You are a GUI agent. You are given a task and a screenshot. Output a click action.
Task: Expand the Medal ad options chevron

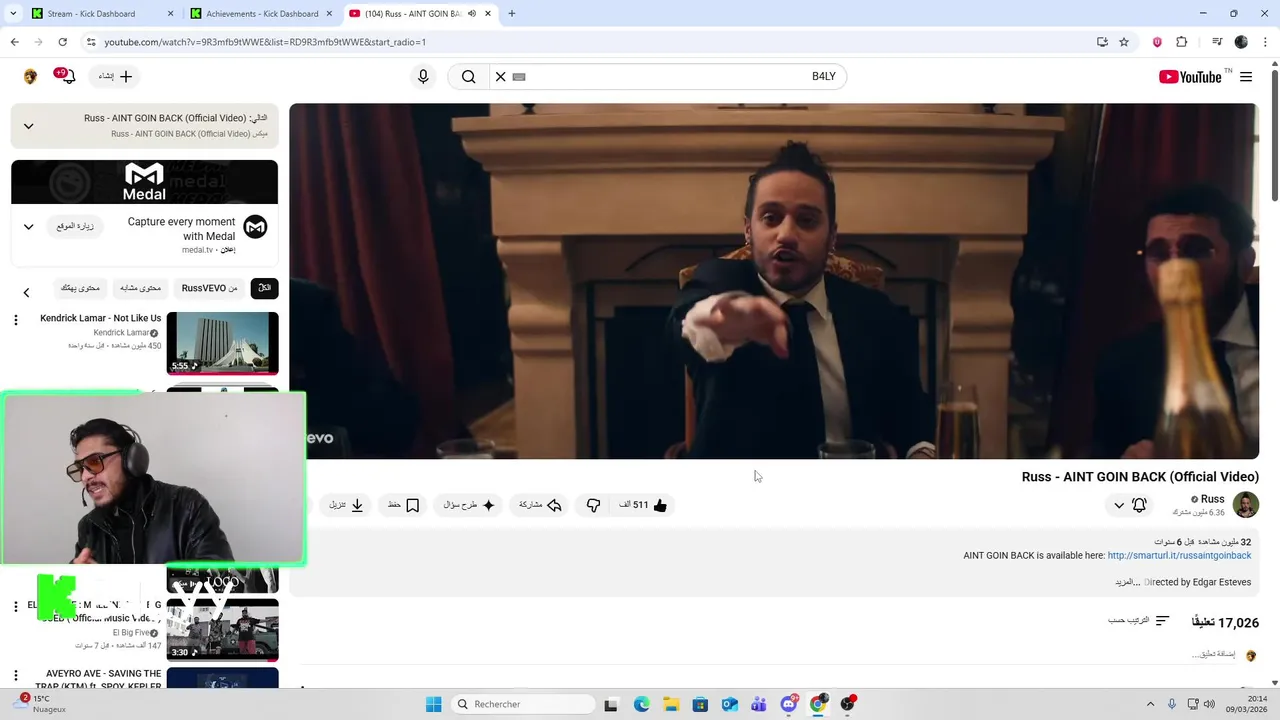point(28,227)
